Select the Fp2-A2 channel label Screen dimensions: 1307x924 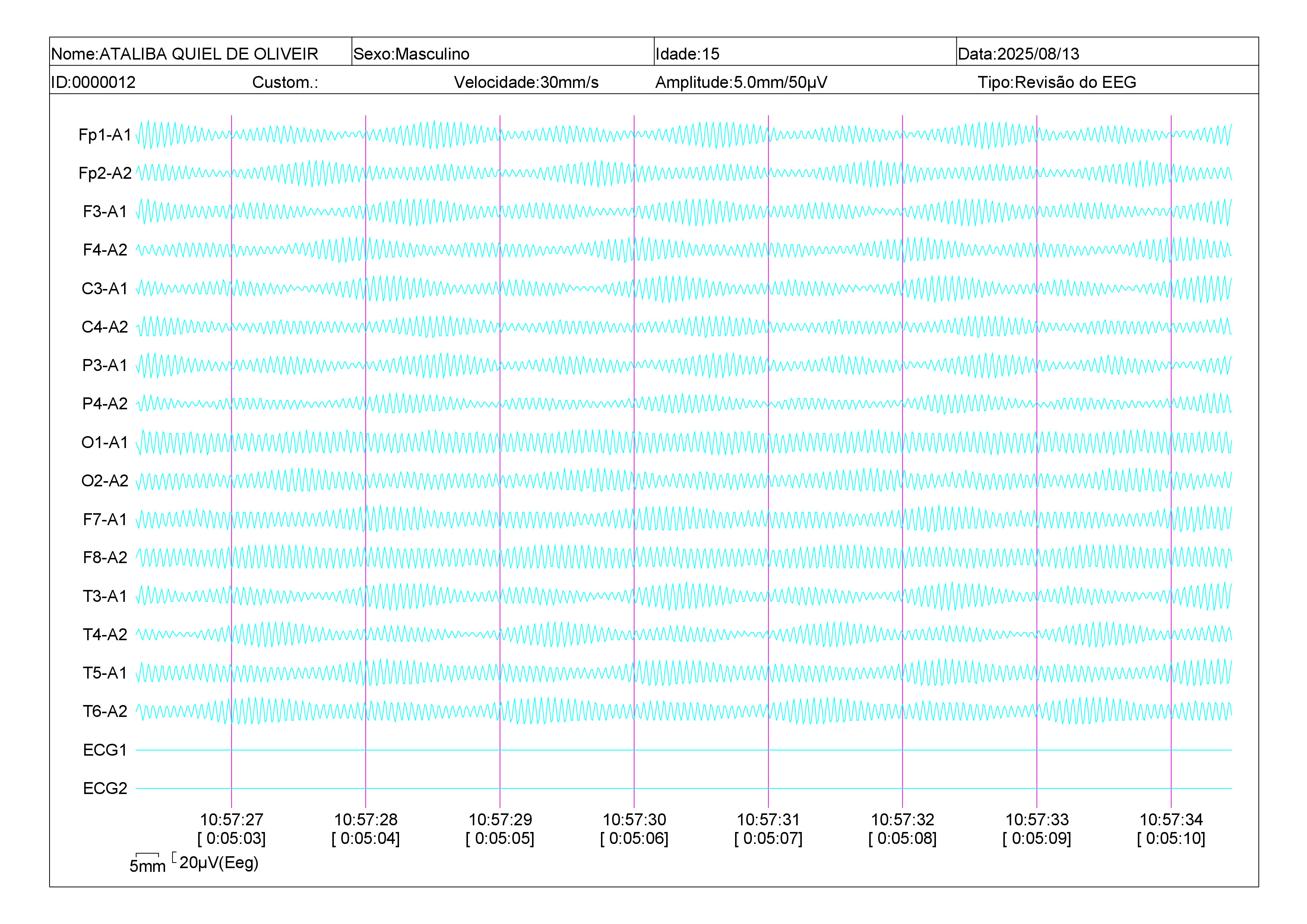105,173
